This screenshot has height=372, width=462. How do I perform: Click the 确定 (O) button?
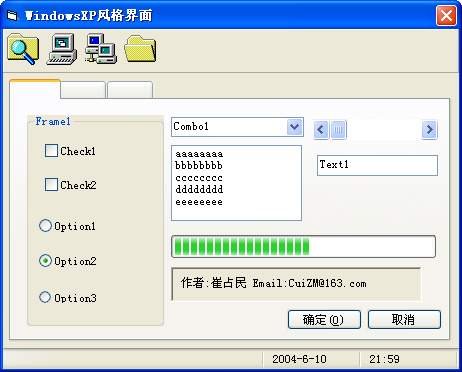click(x=324, y=320)
